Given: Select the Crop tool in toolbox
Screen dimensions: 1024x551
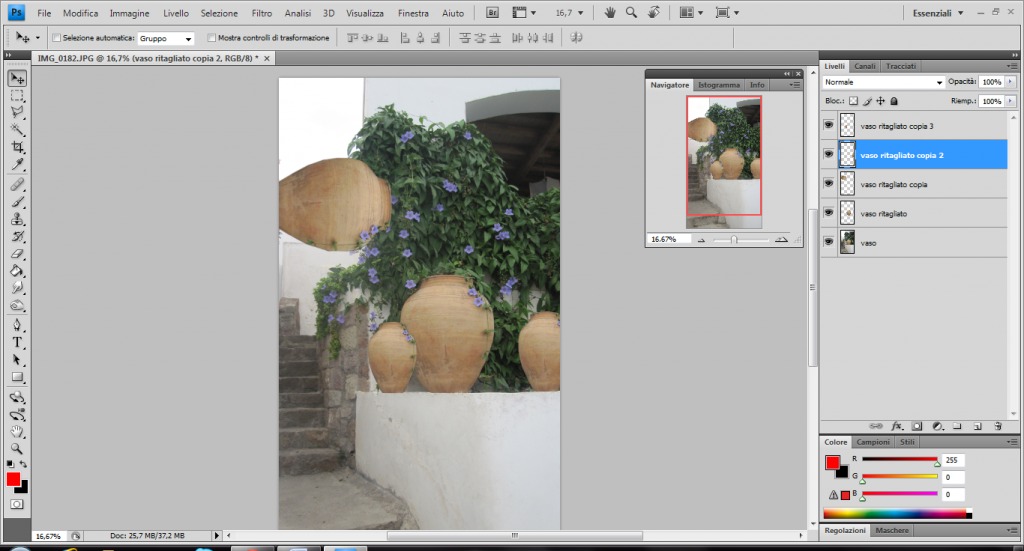Looking at the screenshot, I should (18, 147).
